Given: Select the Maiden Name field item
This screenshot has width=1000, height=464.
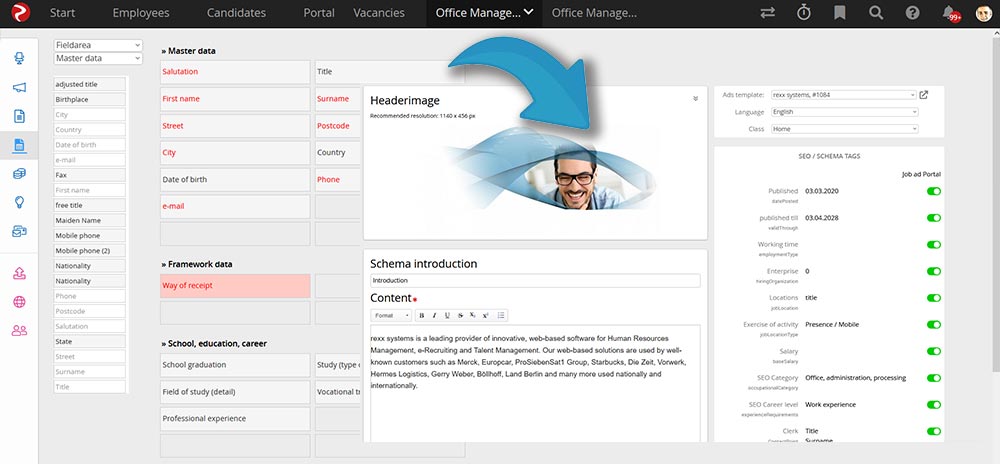Looking at the screenshot, I should [89, 221].
